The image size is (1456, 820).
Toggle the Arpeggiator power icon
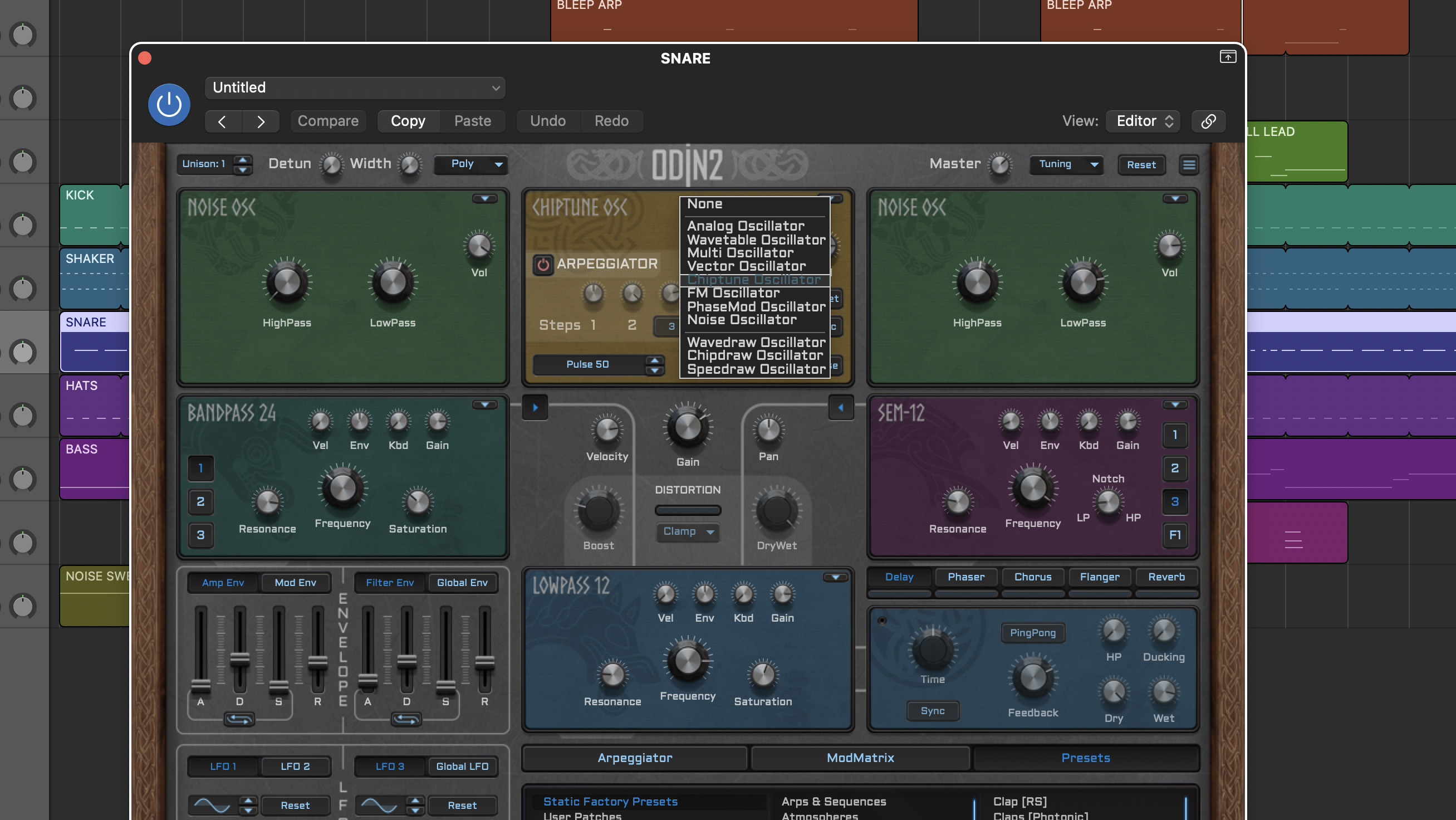(x=543, y=264)
